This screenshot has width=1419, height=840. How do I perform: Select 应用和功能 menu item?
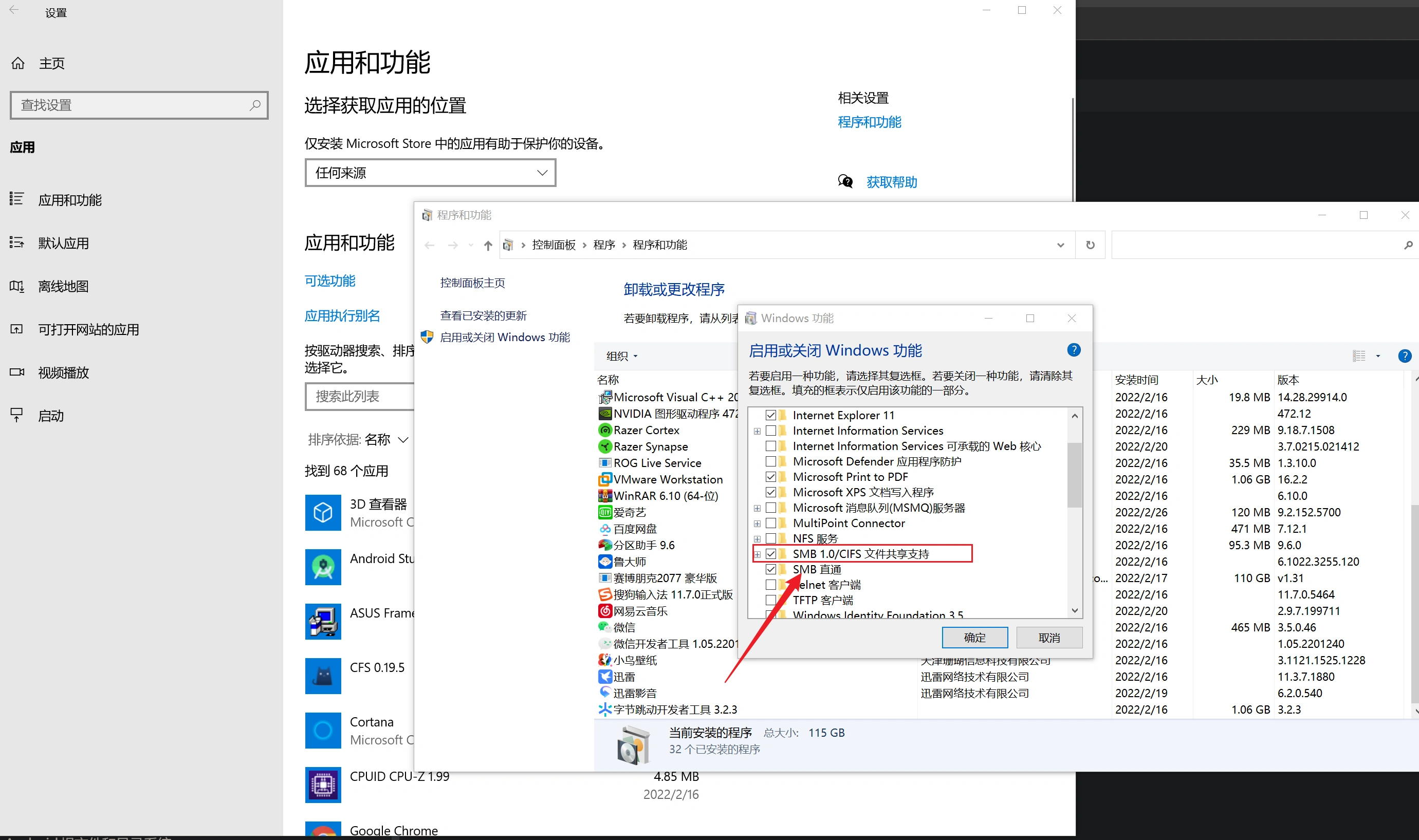[x=71, y=197]
